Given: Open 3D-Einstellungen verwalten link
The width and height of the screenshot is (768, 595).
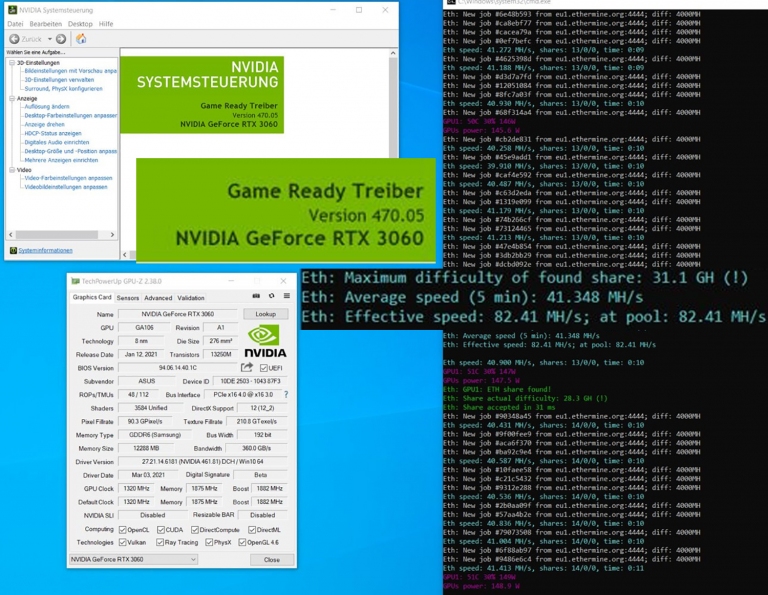Looking at the screenshot, I should click(x=59, y=80).
